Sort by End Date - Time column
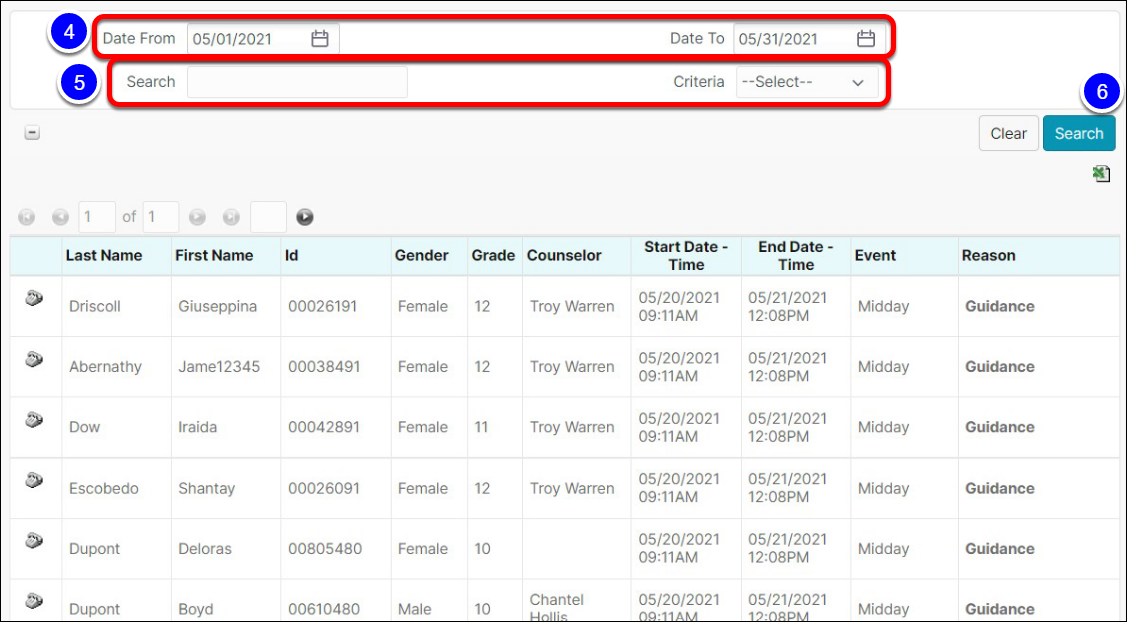Viewport: 1127px width, 622px height. (x=796, y=255)
